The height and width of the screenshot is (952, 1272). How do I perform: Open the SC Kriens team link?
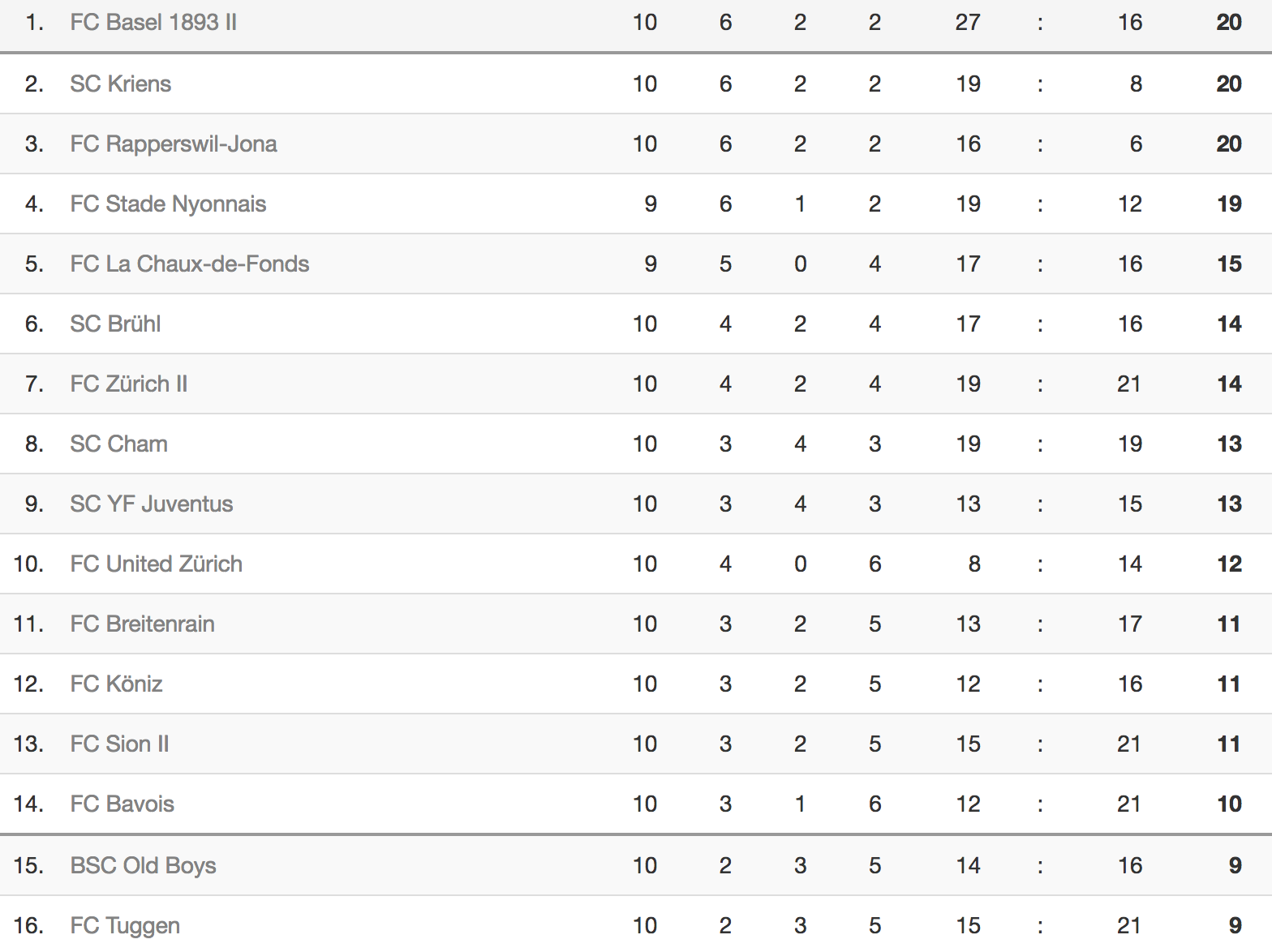[121, 84]
